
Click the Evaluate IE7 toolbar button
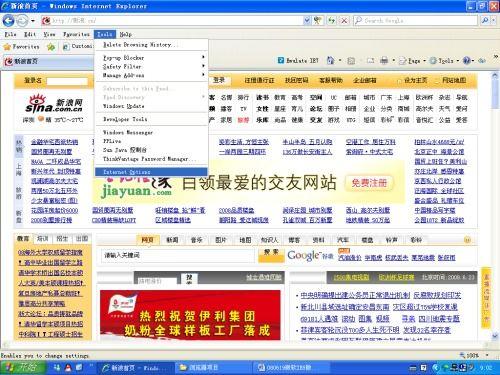298,60
